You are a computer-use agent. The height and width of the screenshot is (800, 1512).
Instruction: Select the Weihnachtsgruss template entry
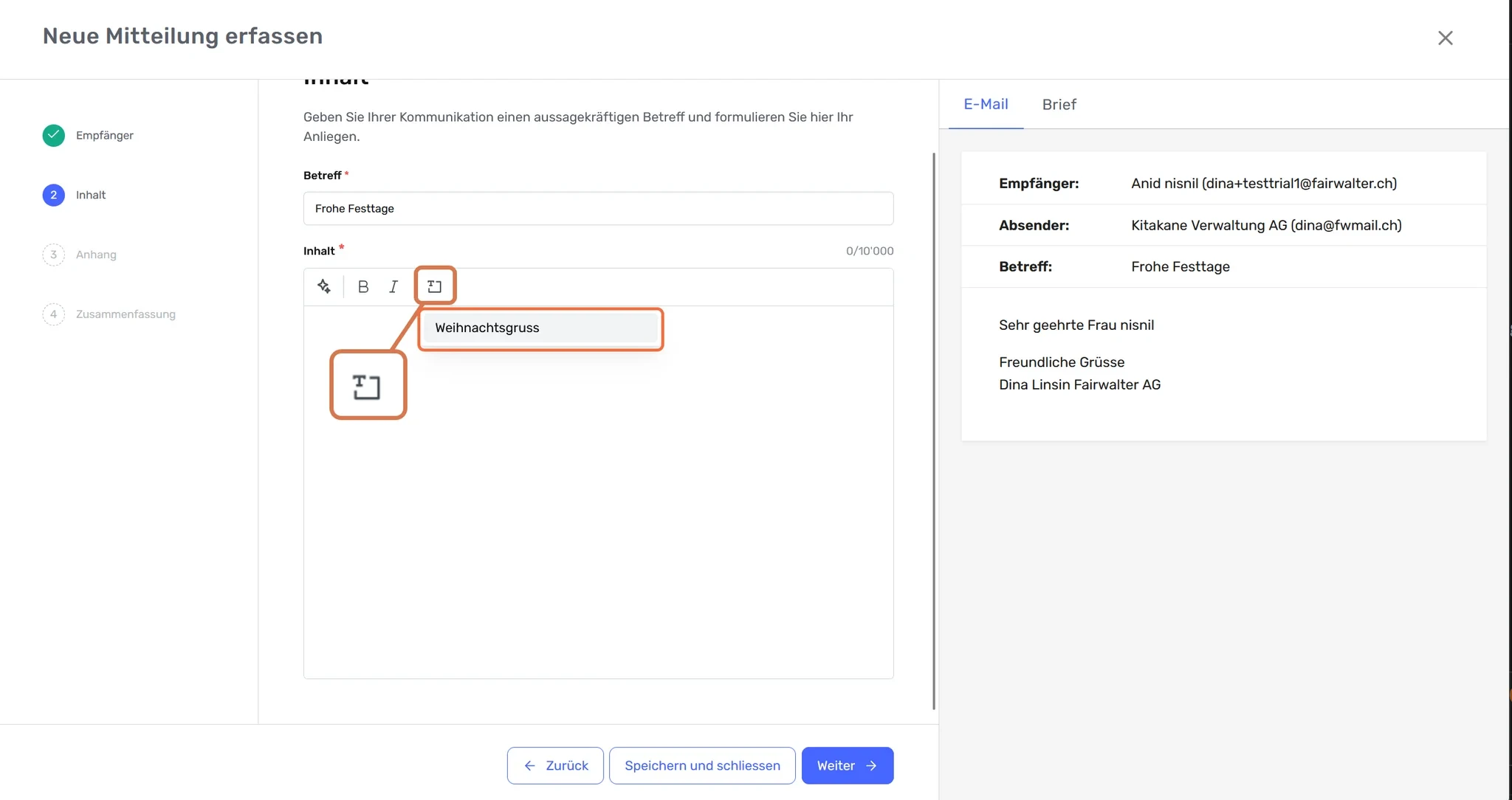[x=540, y=328]
